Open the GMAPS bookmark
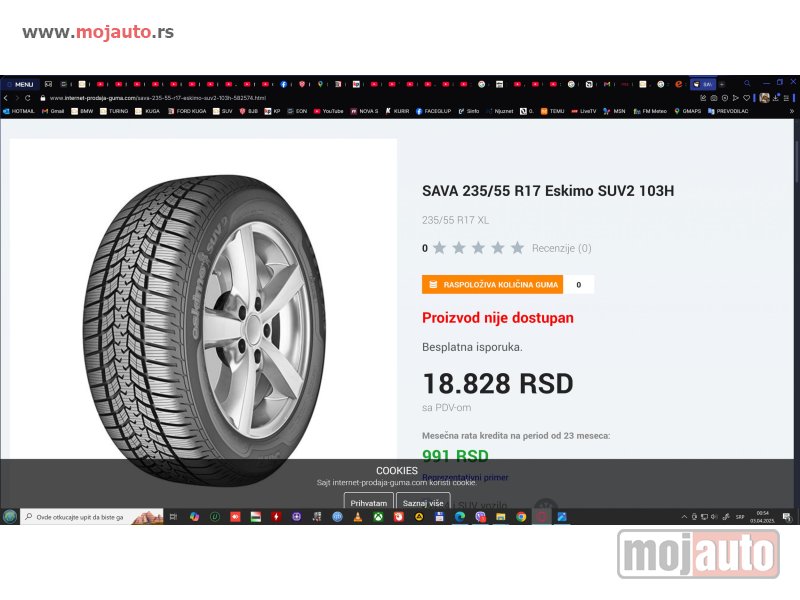This screenshot has height=600, width=800. (x=687, y=111)
